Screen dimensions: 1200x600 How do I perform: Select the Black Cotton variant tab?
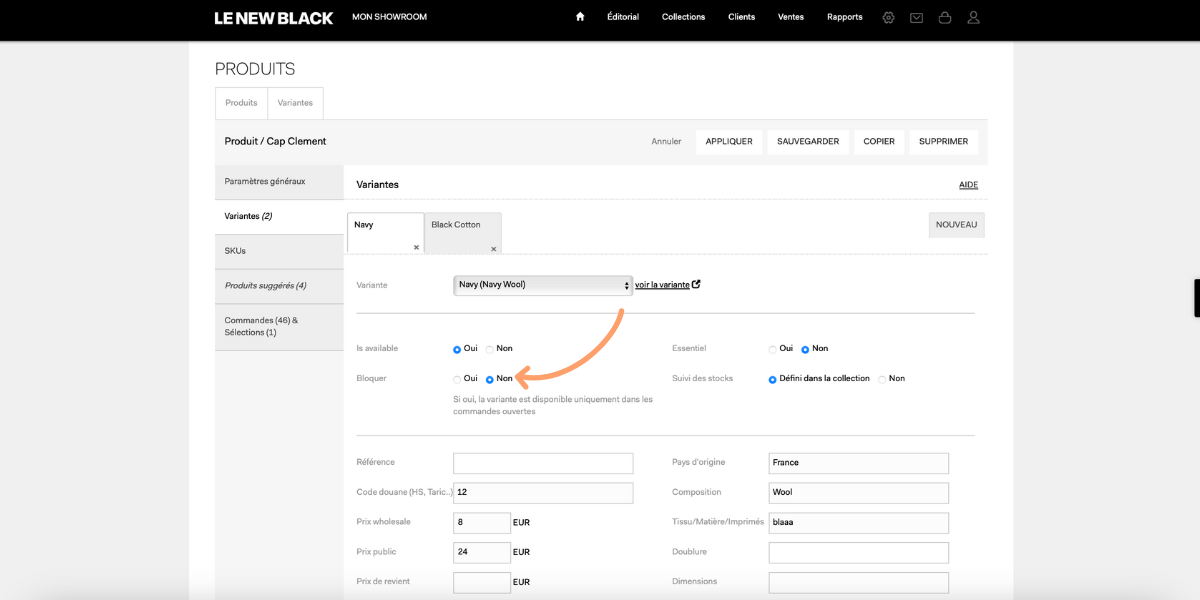(x=463, y=233)
